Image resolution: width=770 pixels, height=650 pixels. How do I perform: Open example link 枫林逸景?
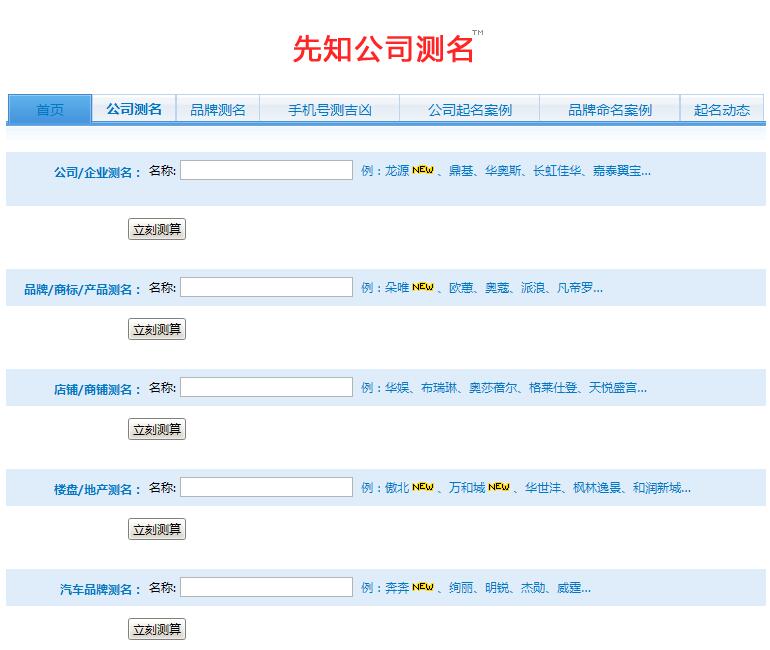597,488
